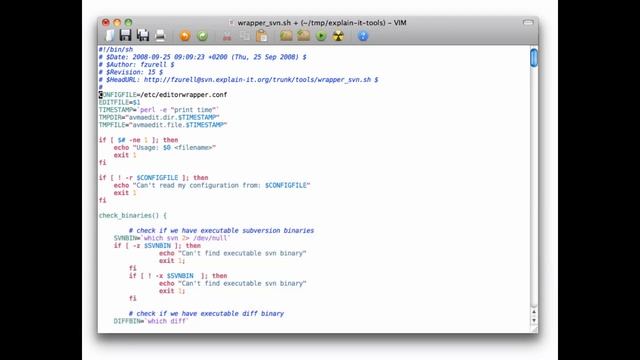This screenshot has height=360, width=640.
Task: Click the 'if [ -z $SVNBIN ]; then' line
Action: pos(157,246)
